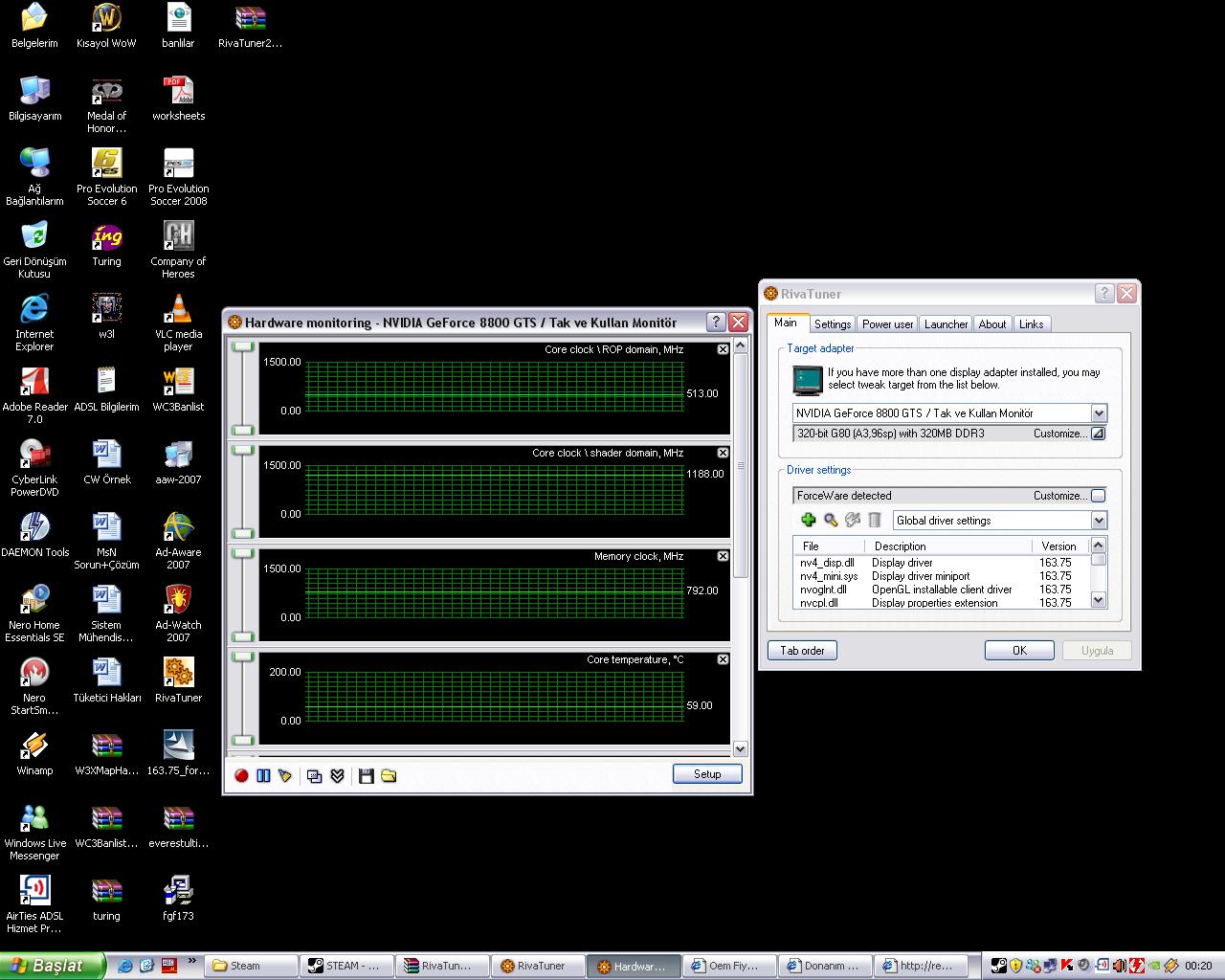Viewport: 1225px width, 980px height.
Task: Click the overlapping windows icon in monitoring toolbar
Action: pyautogui.click(x=314, y=775)
